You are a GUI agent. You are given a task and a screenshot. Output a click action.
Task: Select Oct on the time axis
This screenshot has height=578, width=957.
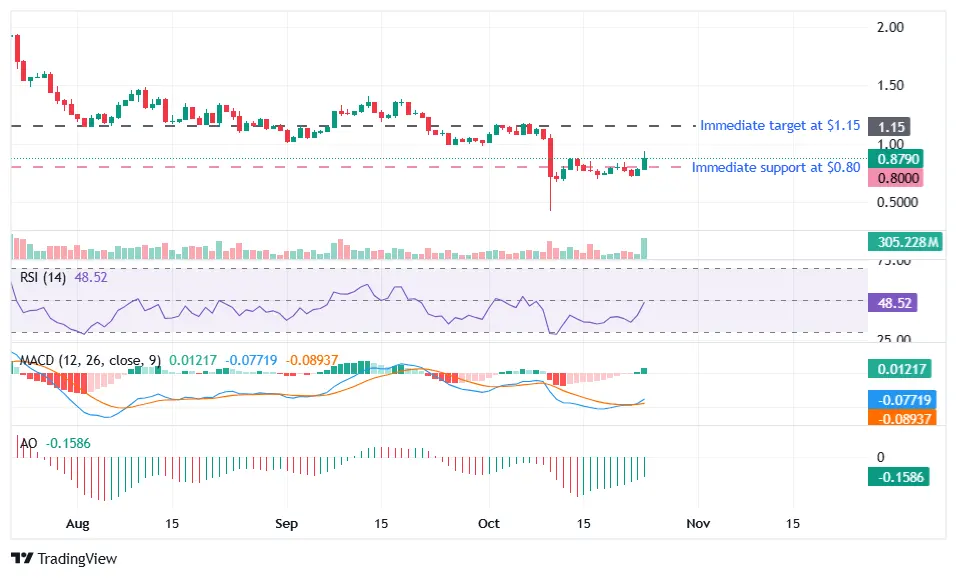point(488,523)
